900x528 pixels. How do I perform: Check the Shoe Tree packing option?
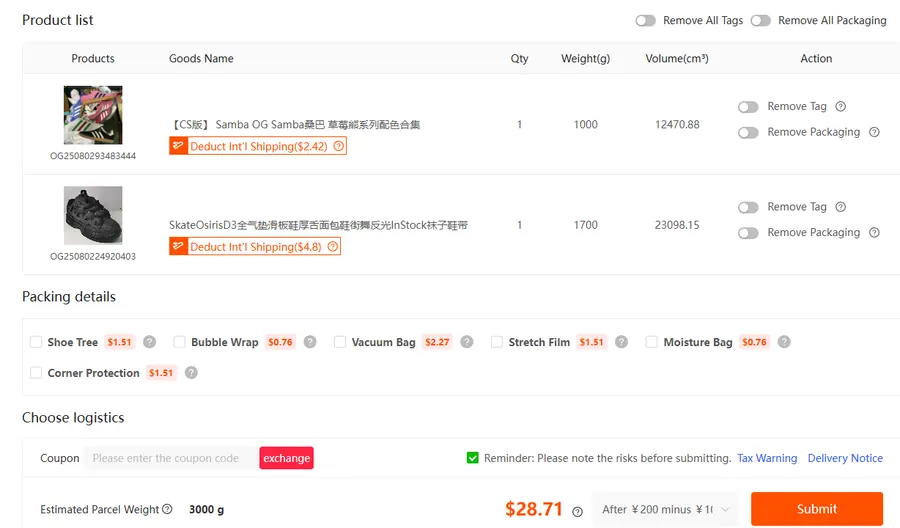[x=36, y=342]
